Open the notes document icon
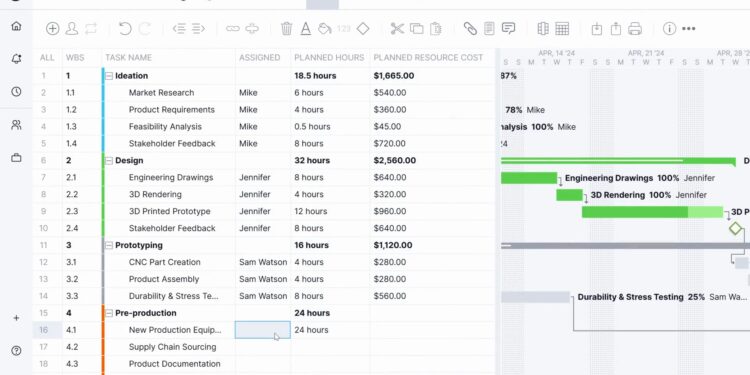750x375 pixels. (x=489, y=29)
